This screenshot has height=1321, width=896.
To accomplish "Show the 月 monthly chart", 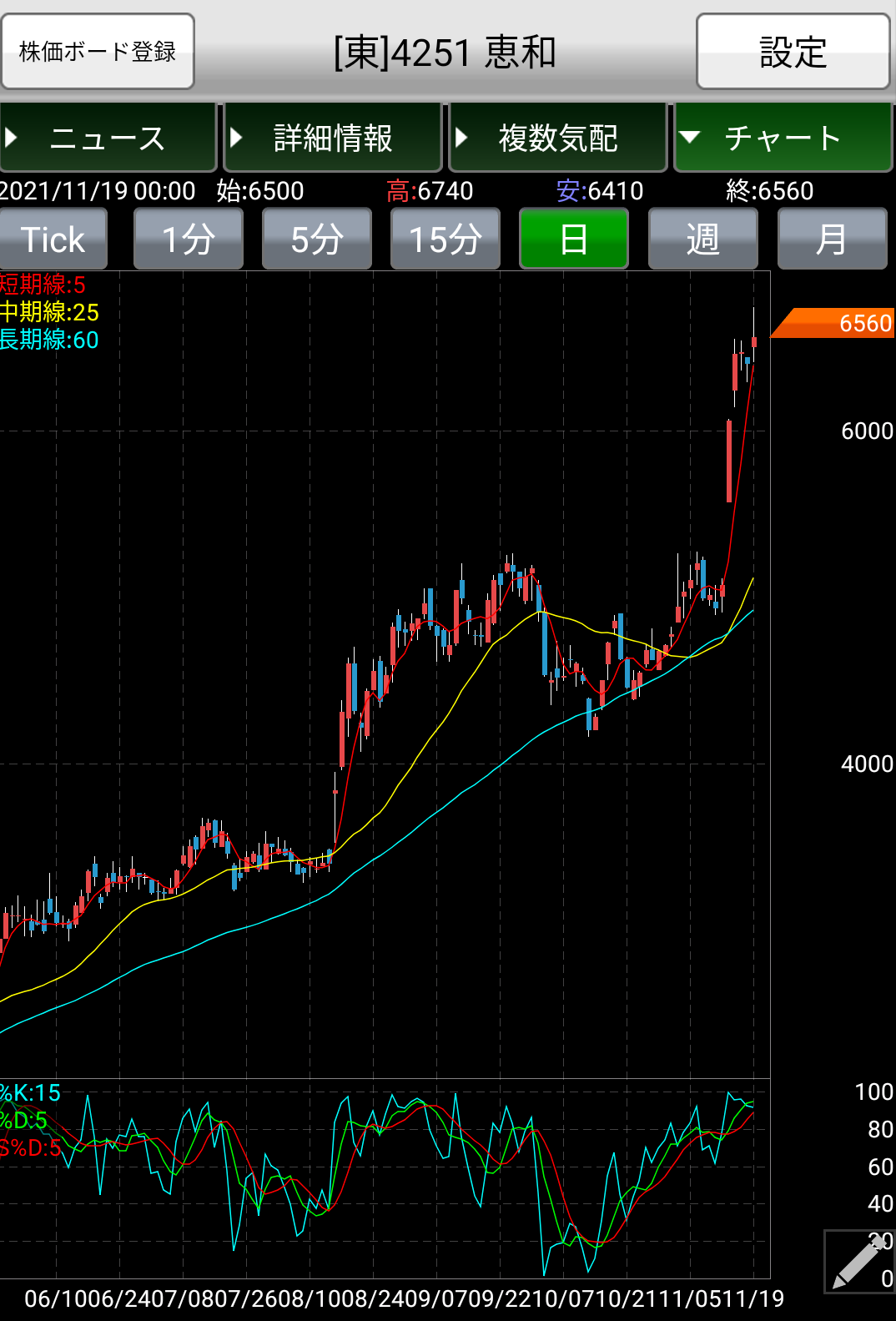I will click(x=831, y=239).
